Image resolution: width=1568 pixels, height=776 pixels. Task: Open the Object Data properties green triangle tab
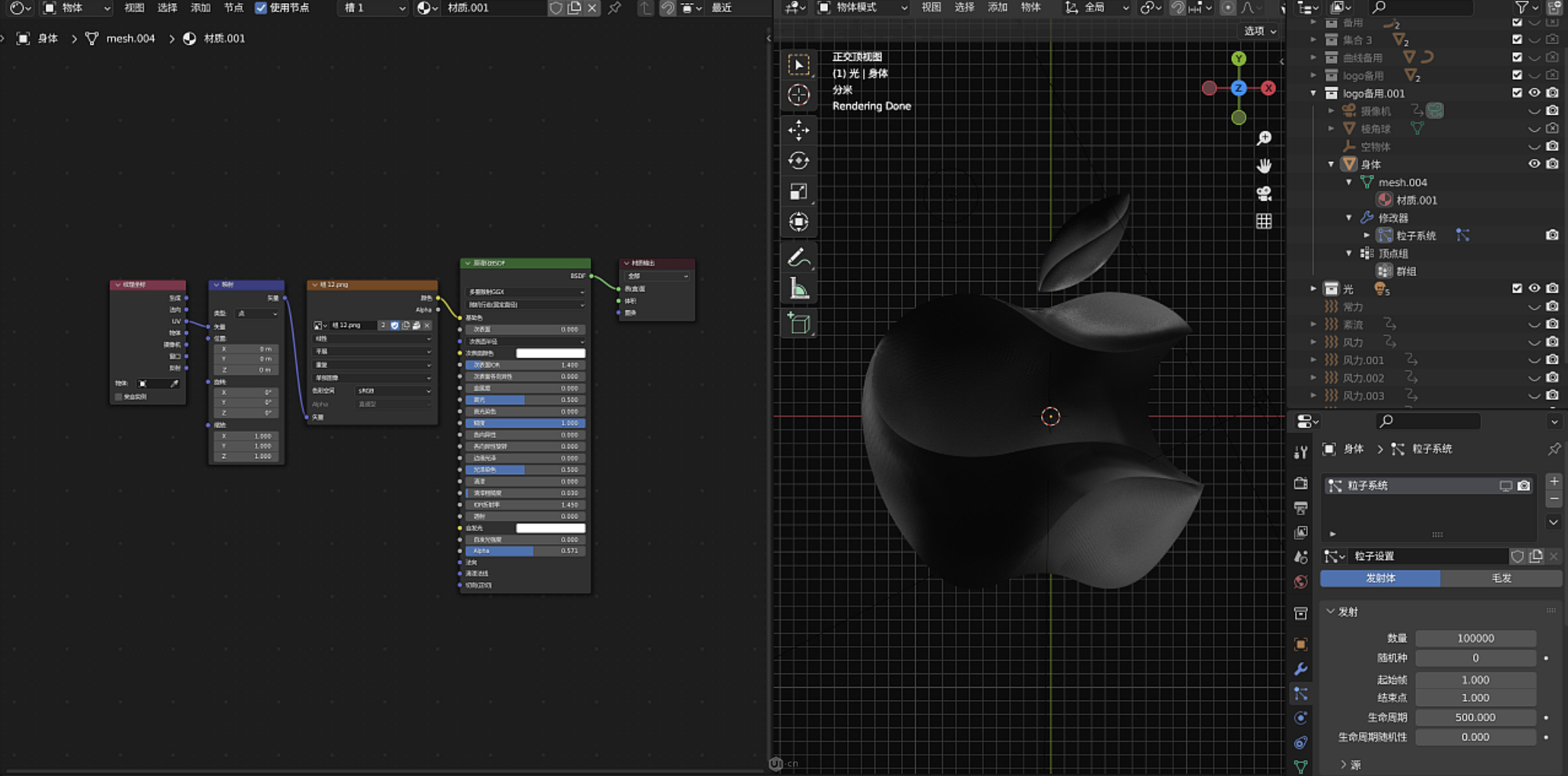click(x=1301, y=766)
